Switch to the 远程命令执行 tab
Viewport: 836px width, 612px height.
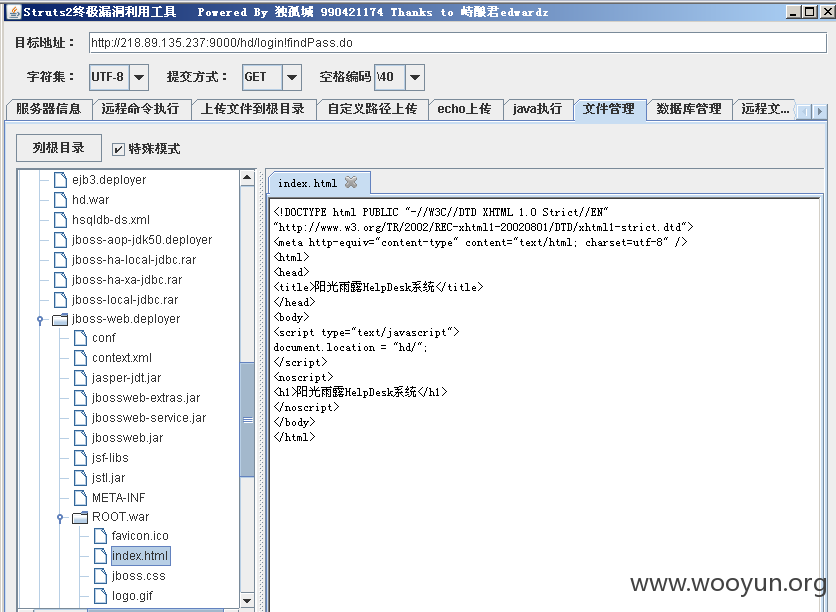(x=140, y=109)
